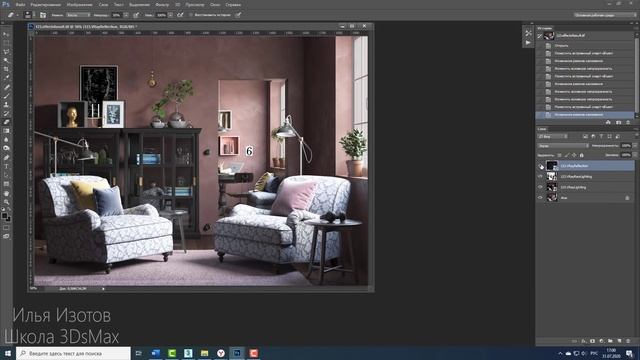Select the Clone Stamp tool
Screen dimensions: 640x360
pos(6,104)
